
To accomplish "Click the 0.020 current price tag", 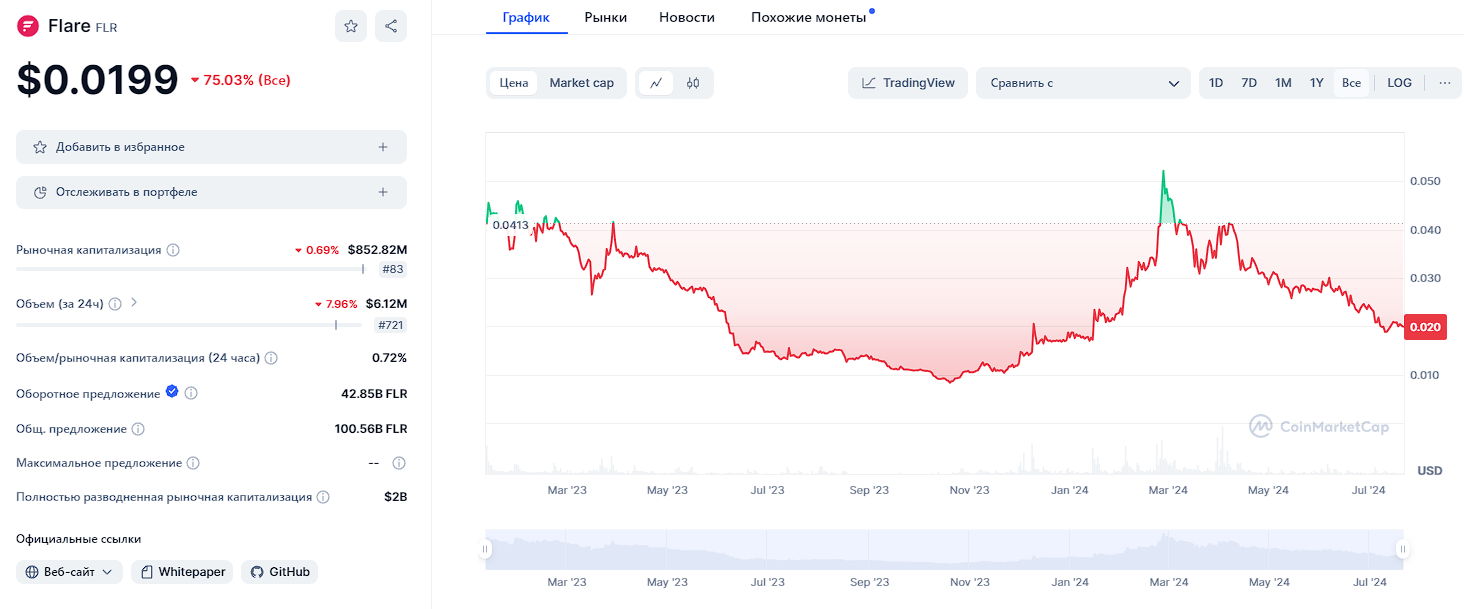I will (1426, 327).
